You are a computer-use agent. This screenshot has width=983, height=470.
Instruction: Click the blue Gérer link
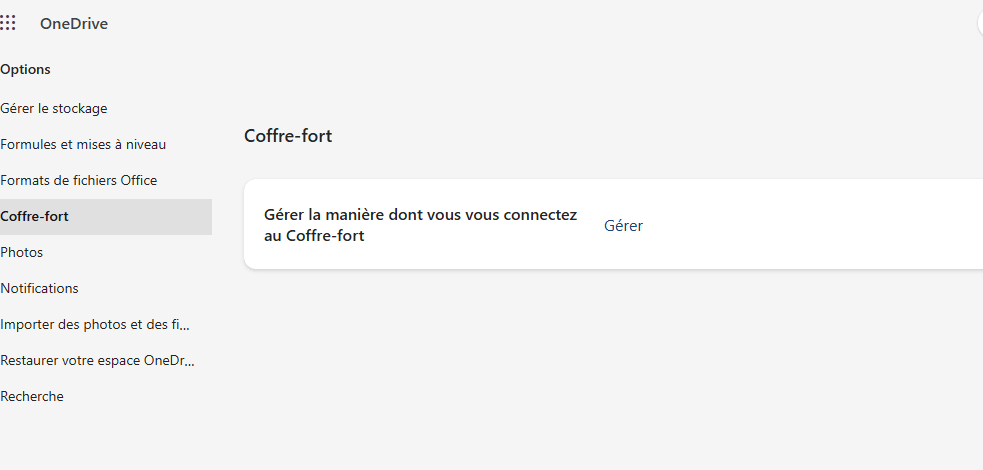pyautogui.click(x=623, y=226)
